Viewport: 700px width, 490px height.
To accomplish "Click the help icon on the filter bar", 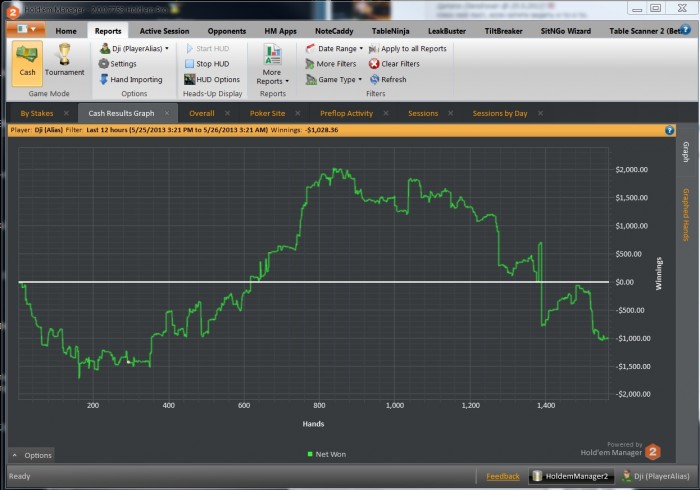I will tap(669, 130).
